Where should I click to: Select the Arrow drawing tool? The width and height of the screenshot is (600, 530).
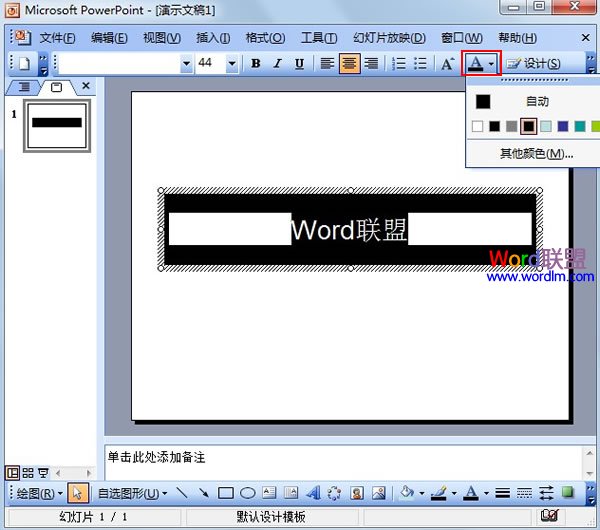(x=204, y=493)
